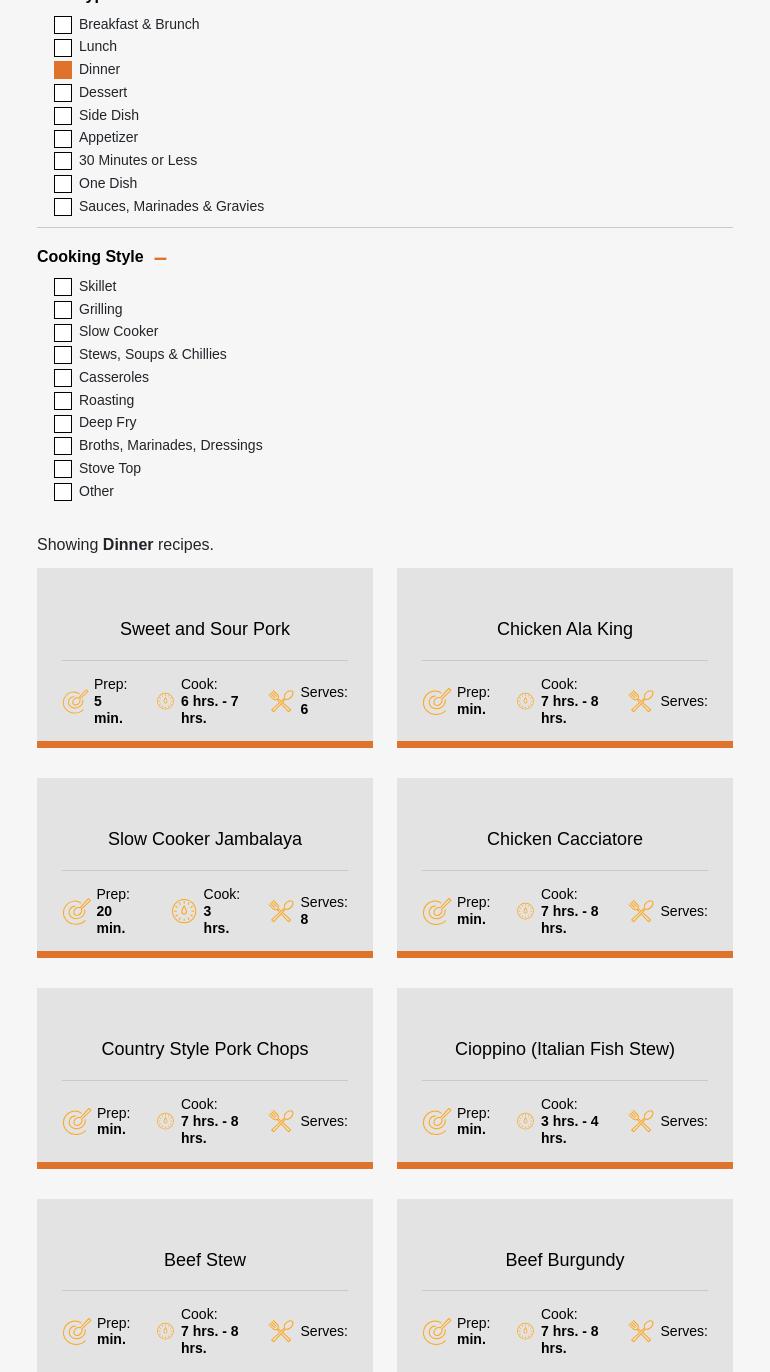Image resolution: width=770 pixels, height=1372 pixels.
Task: Enable the Dessert filter checkbox
Action: [63, 92]
